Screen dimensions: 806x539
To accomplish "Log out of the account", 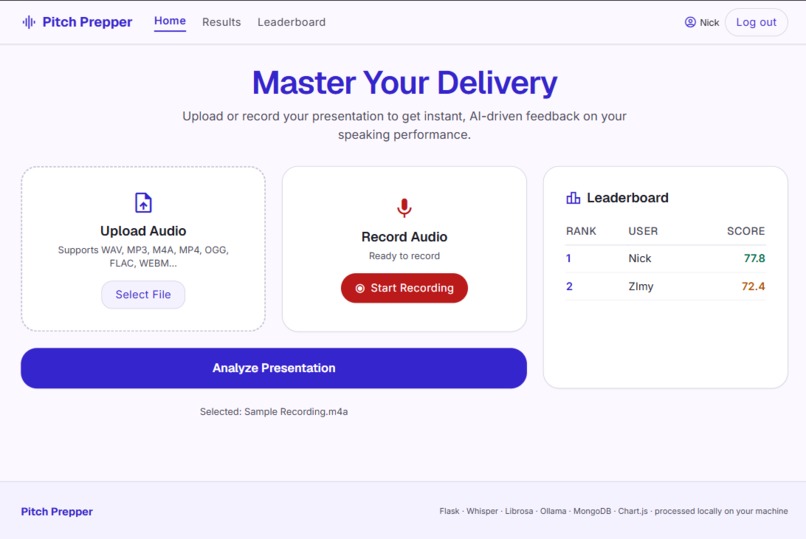I will [756, 22].
